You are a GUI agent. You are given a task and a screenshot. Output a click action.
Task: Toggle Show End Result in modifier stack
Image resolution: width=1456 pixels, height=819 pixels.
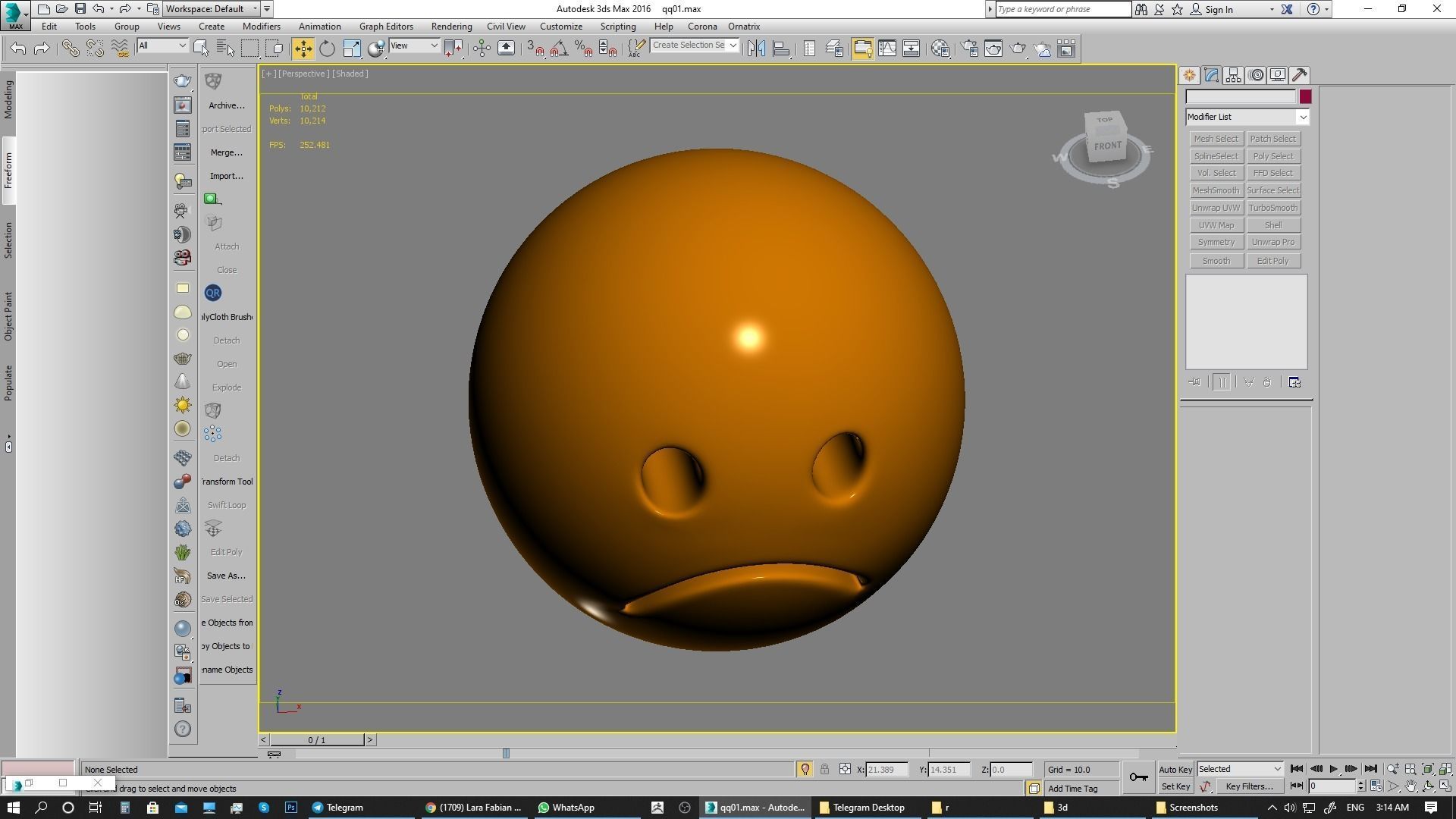[1222, 382]
